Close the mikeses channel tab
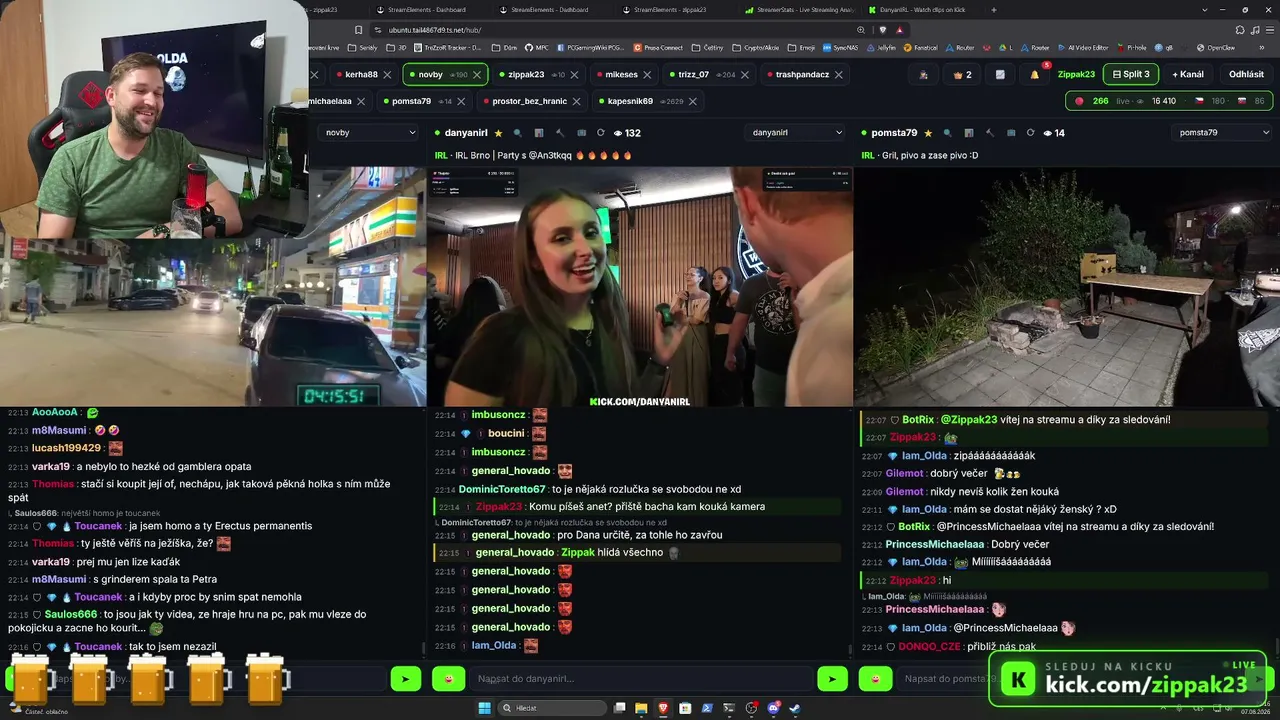This screenshot has width=1280, height=720. coord(647,75)
